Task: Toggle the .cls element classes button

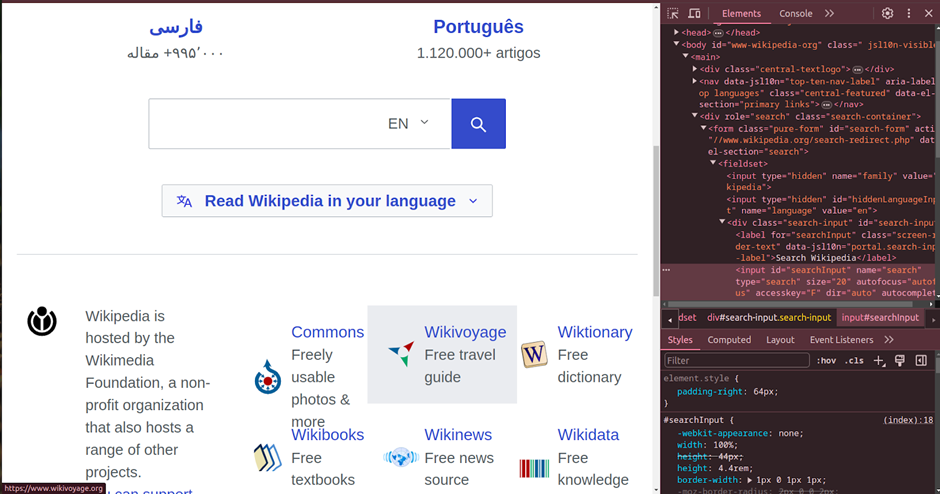Action: (854, 360)
